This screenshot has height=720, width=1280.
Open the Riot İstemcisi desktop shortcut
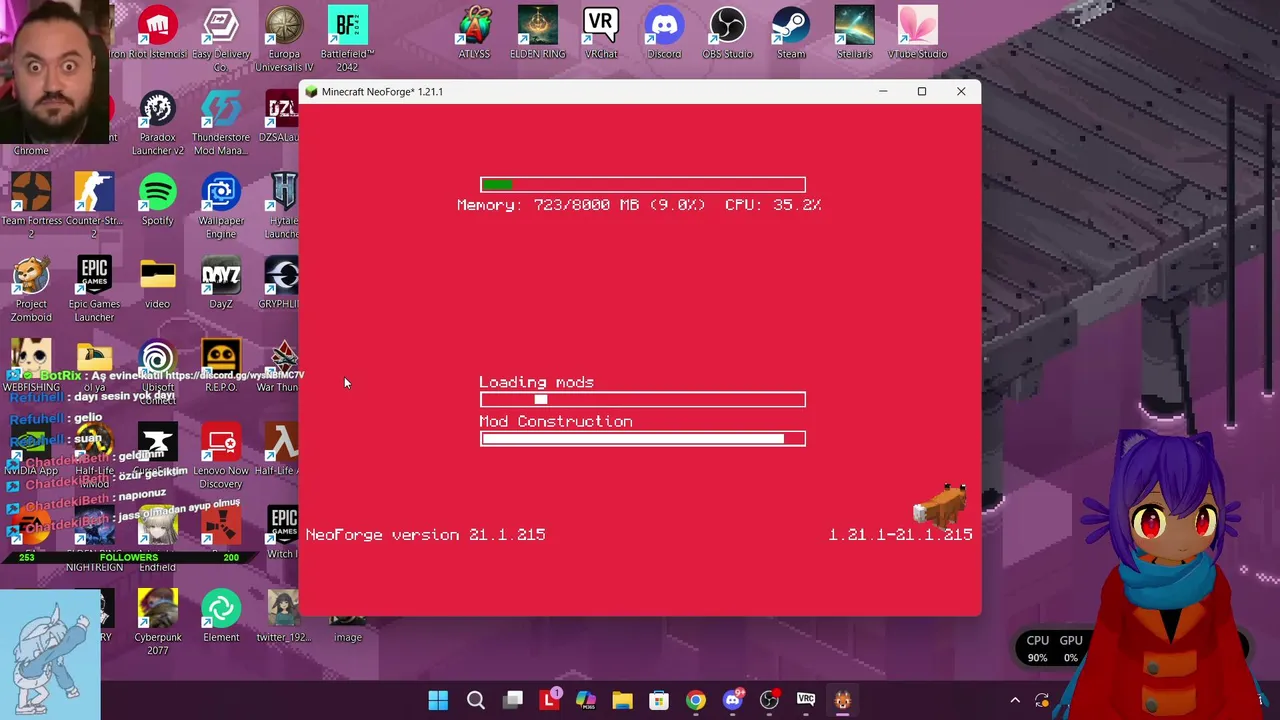point(157,31)
